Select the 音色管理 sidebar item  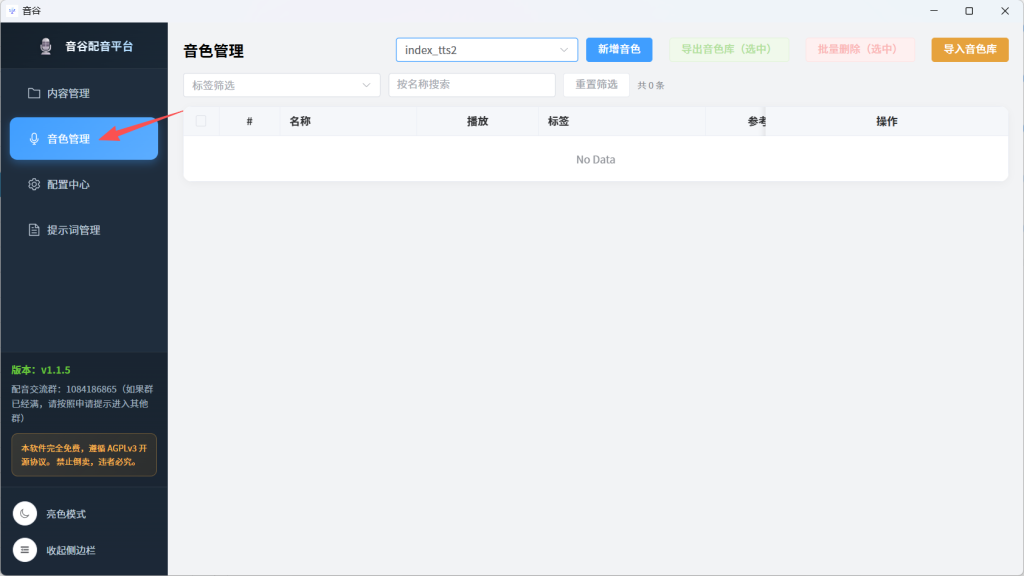[x=84, y=138]
